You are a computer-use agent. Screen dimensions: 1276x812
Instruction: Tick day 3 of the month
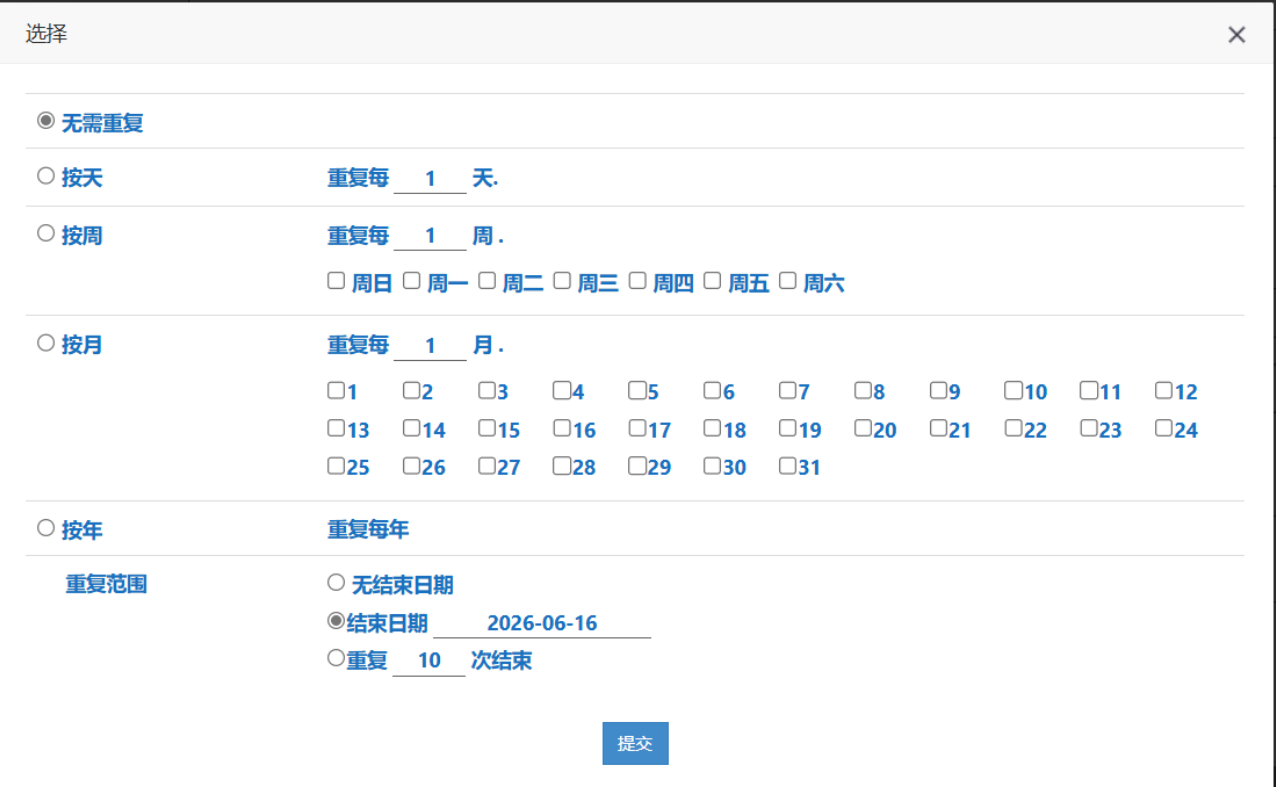point(486,390)
